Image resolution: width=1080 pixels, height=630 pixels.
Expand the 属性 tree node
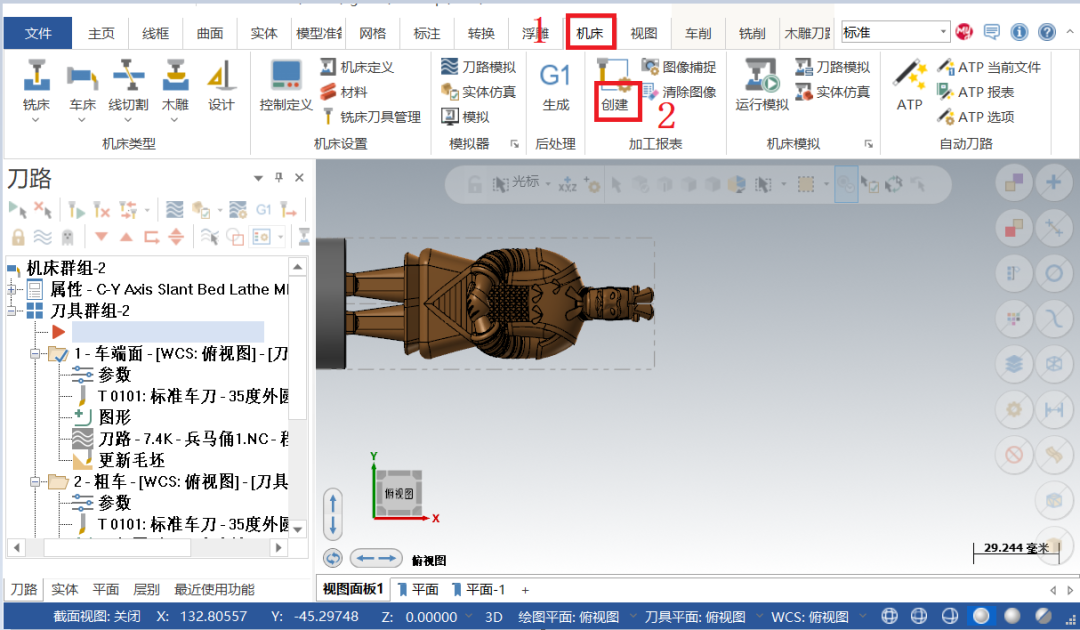tap(11, 290)
